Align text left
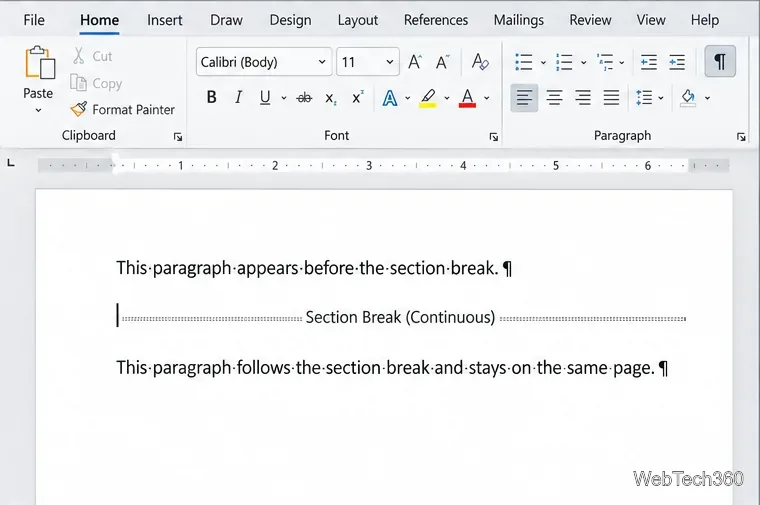 click(x=524, y=98)
